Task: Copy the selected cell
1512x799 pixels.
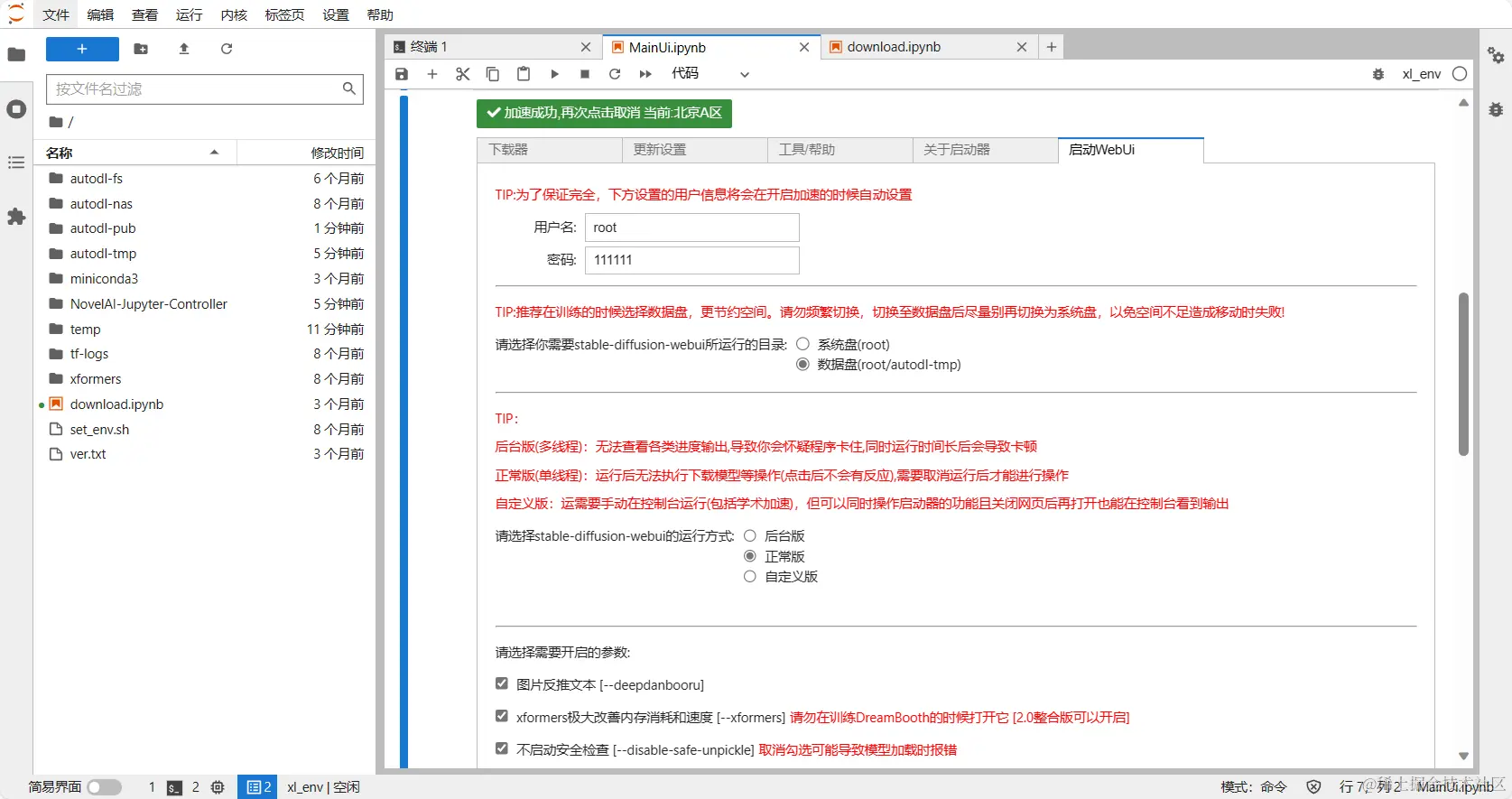Action: coord(493,74)
